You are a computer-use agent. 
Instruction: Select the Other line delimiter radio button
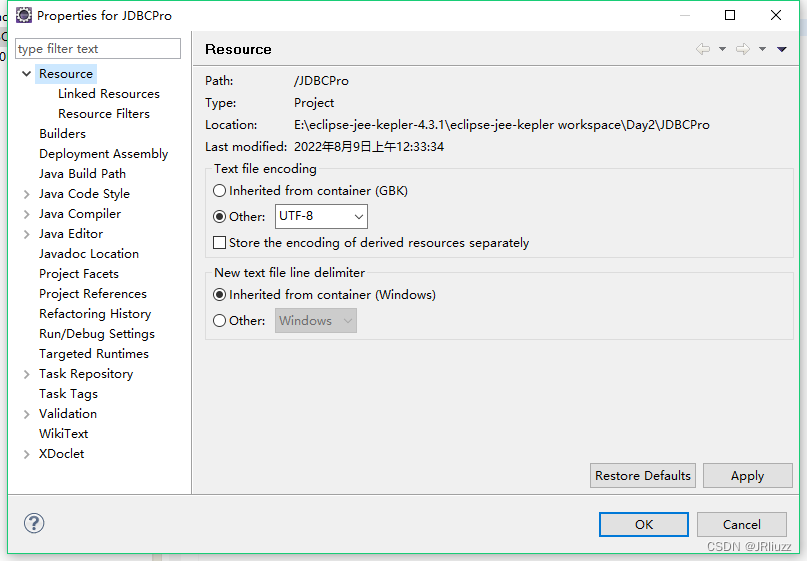tap(219, 321)
